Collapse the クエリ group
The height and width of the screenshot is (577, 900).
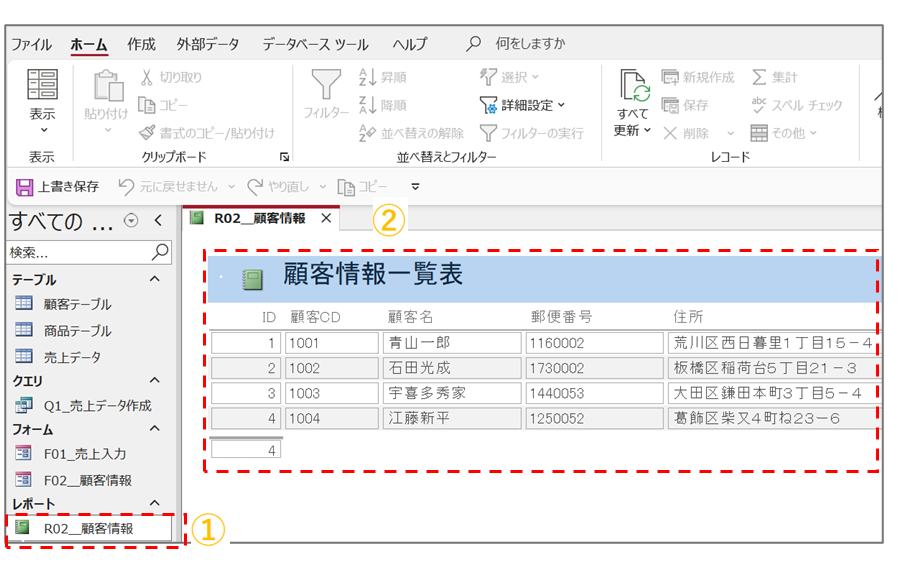point(154,380)
